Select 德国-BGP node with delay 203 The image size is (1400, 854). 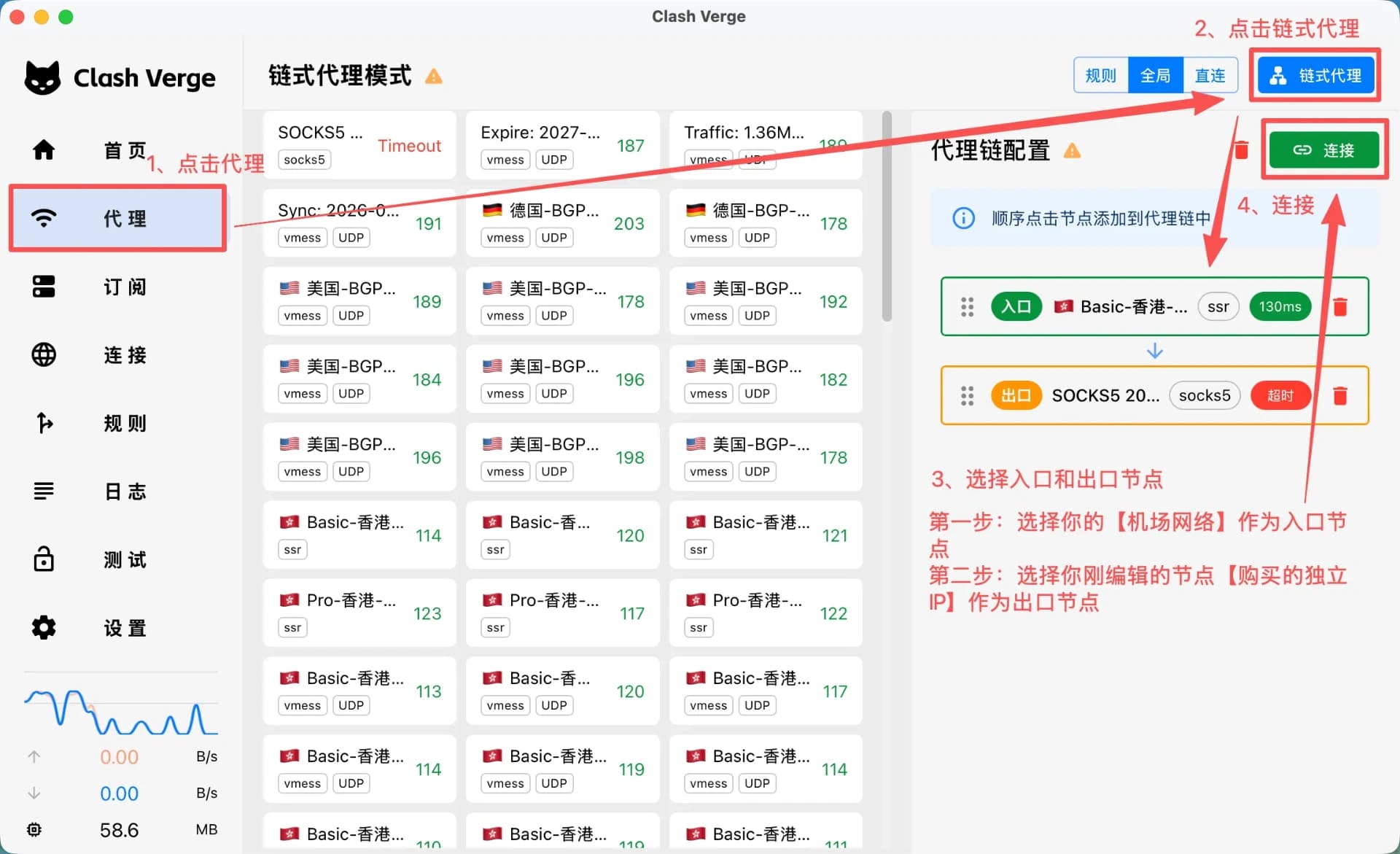point(562,223)
